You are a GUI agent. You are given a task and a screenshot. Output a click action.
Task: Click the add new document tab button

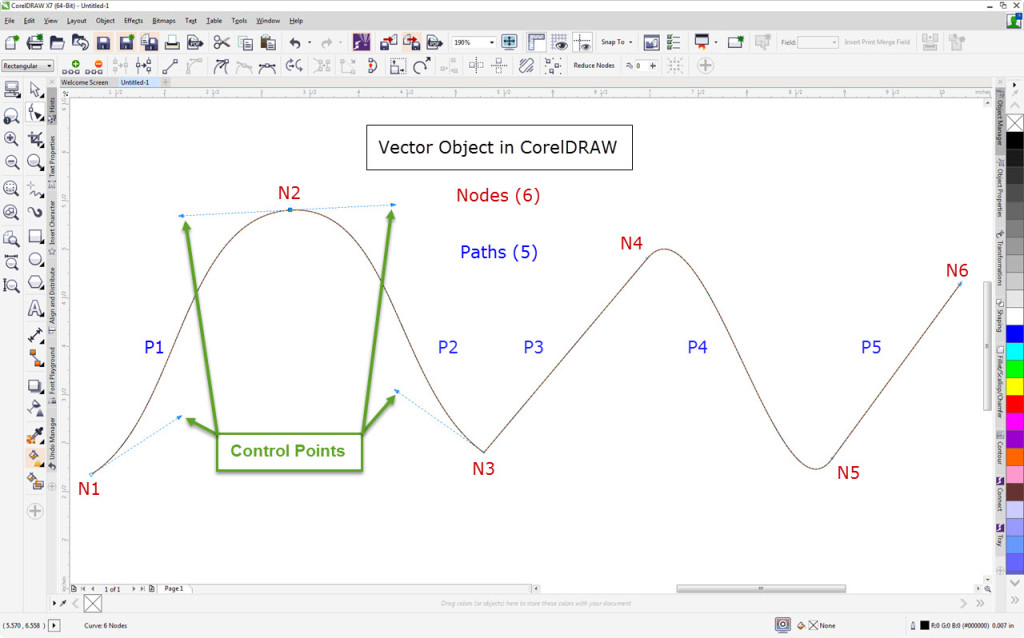coord(166,82)
